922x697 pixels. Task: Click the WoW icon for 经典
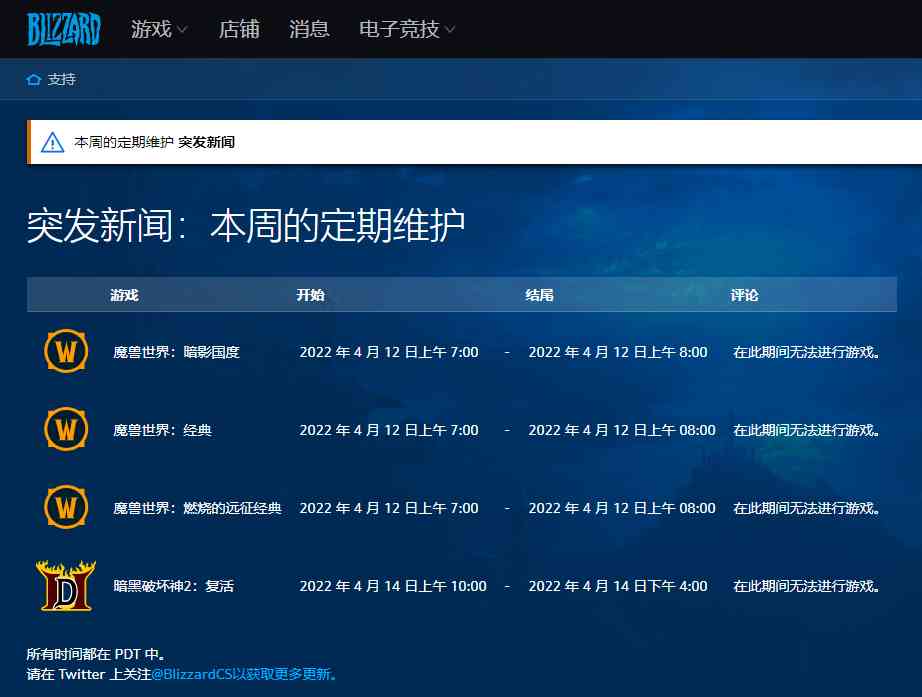point(66,429)
